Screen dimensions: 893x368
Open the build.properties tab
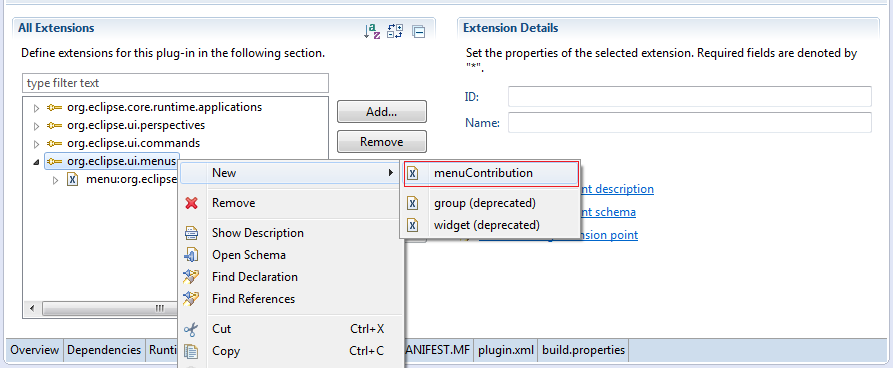[x=583, y=350]
